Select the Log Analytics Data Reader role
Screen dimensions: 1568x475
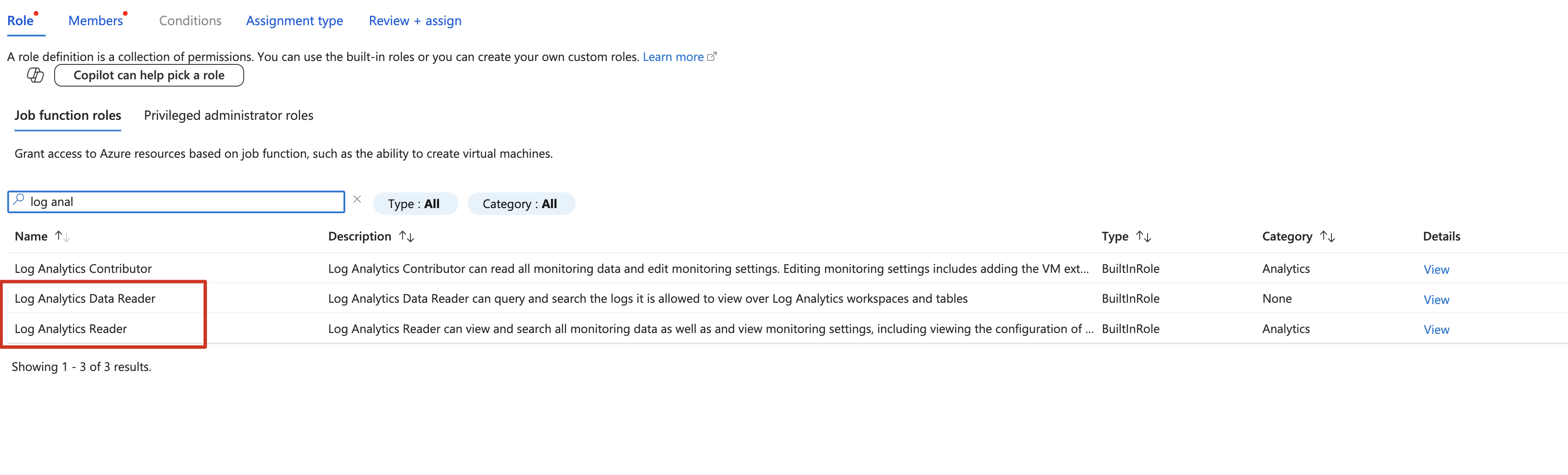point(85,298)
